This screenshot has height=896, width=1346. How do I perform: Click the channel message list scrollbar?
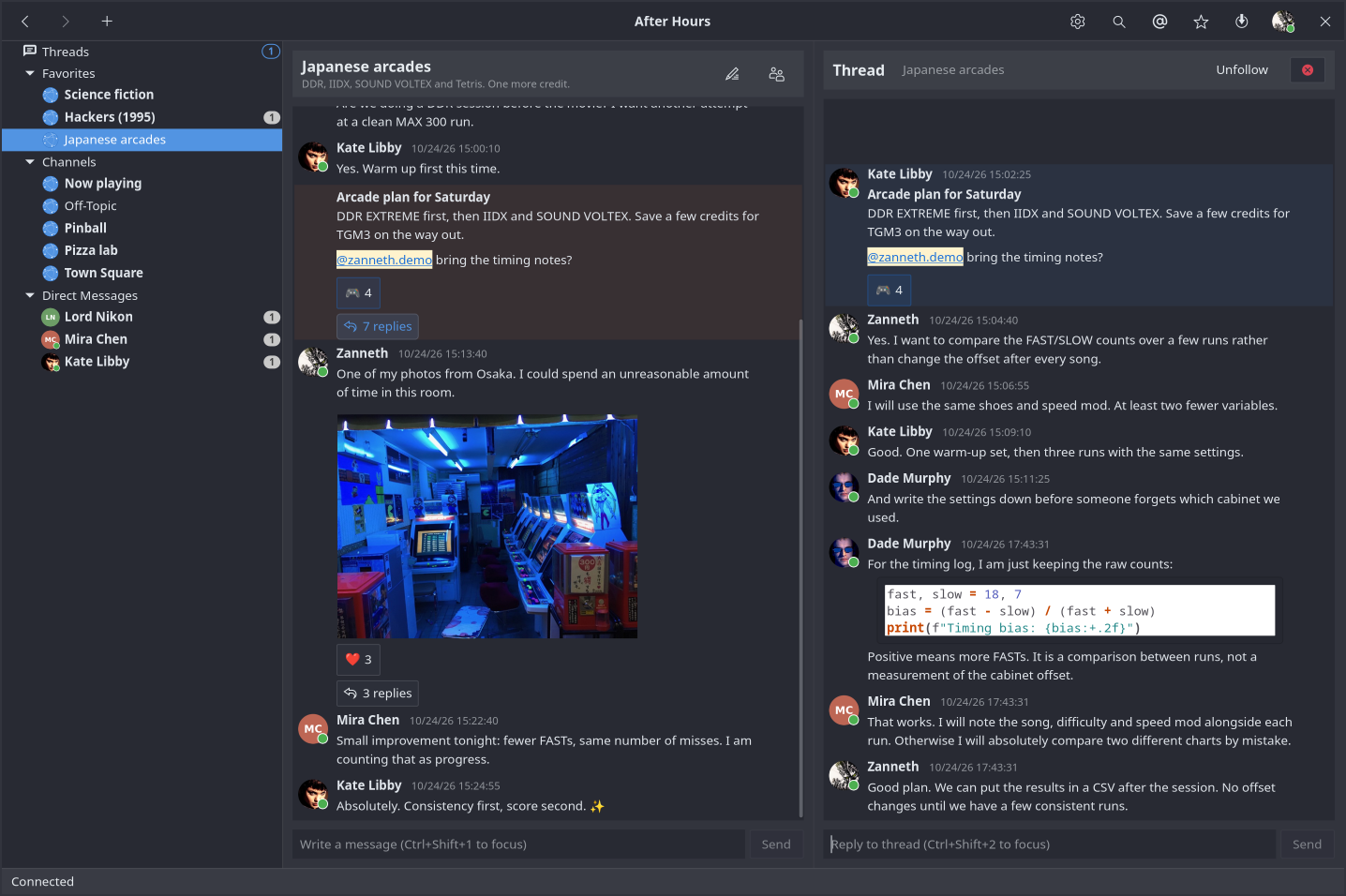[x=800, y=568]
